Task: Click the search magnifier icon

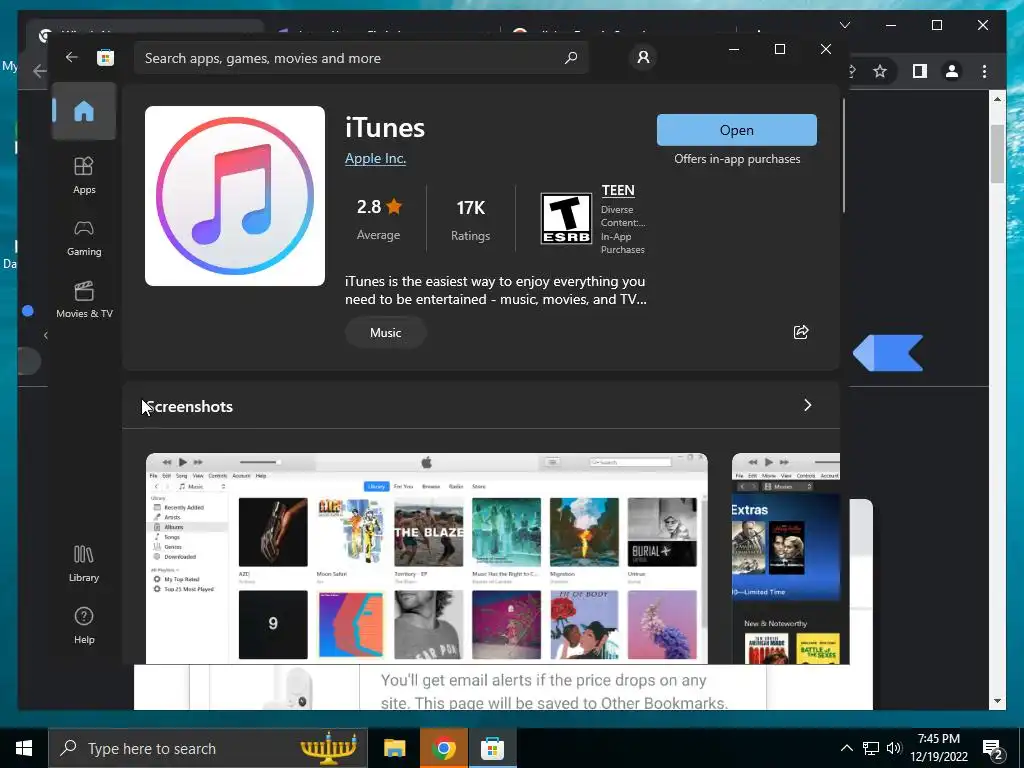Action: [x=571, y=57]
